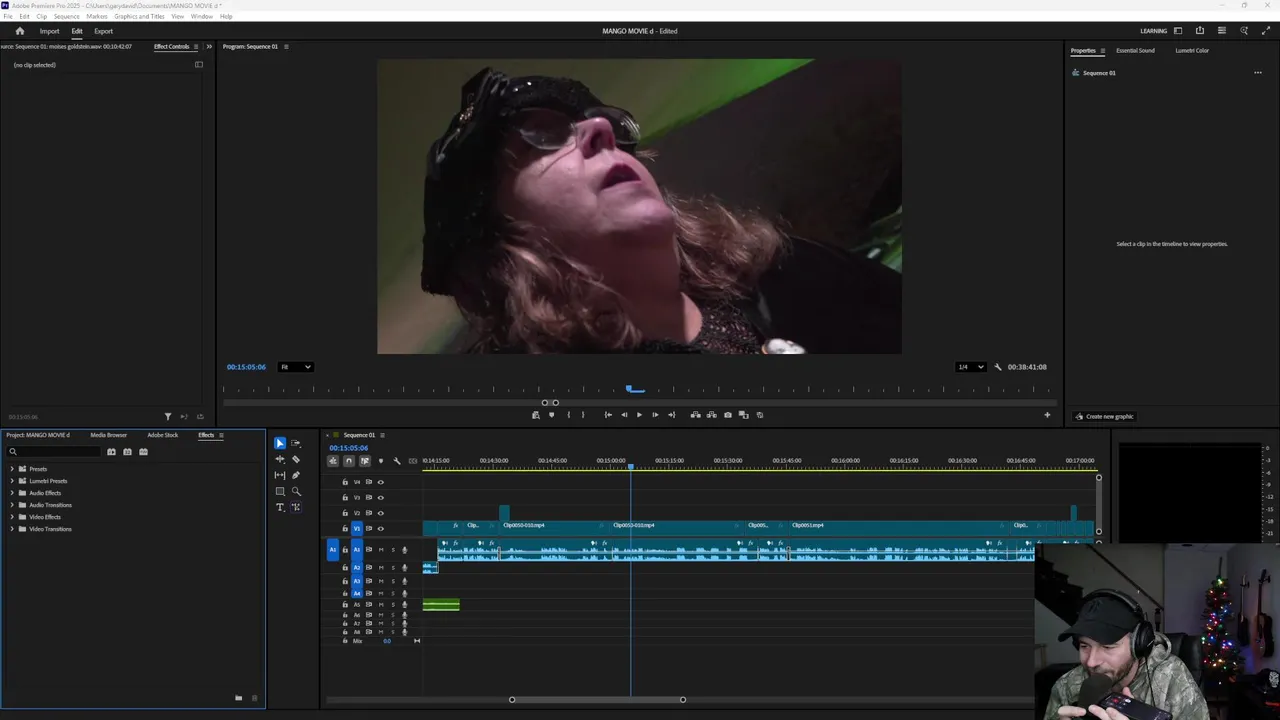Select the Ripple Edit tool
This screenshot has height=720, width=1280.
click(280, 459)
